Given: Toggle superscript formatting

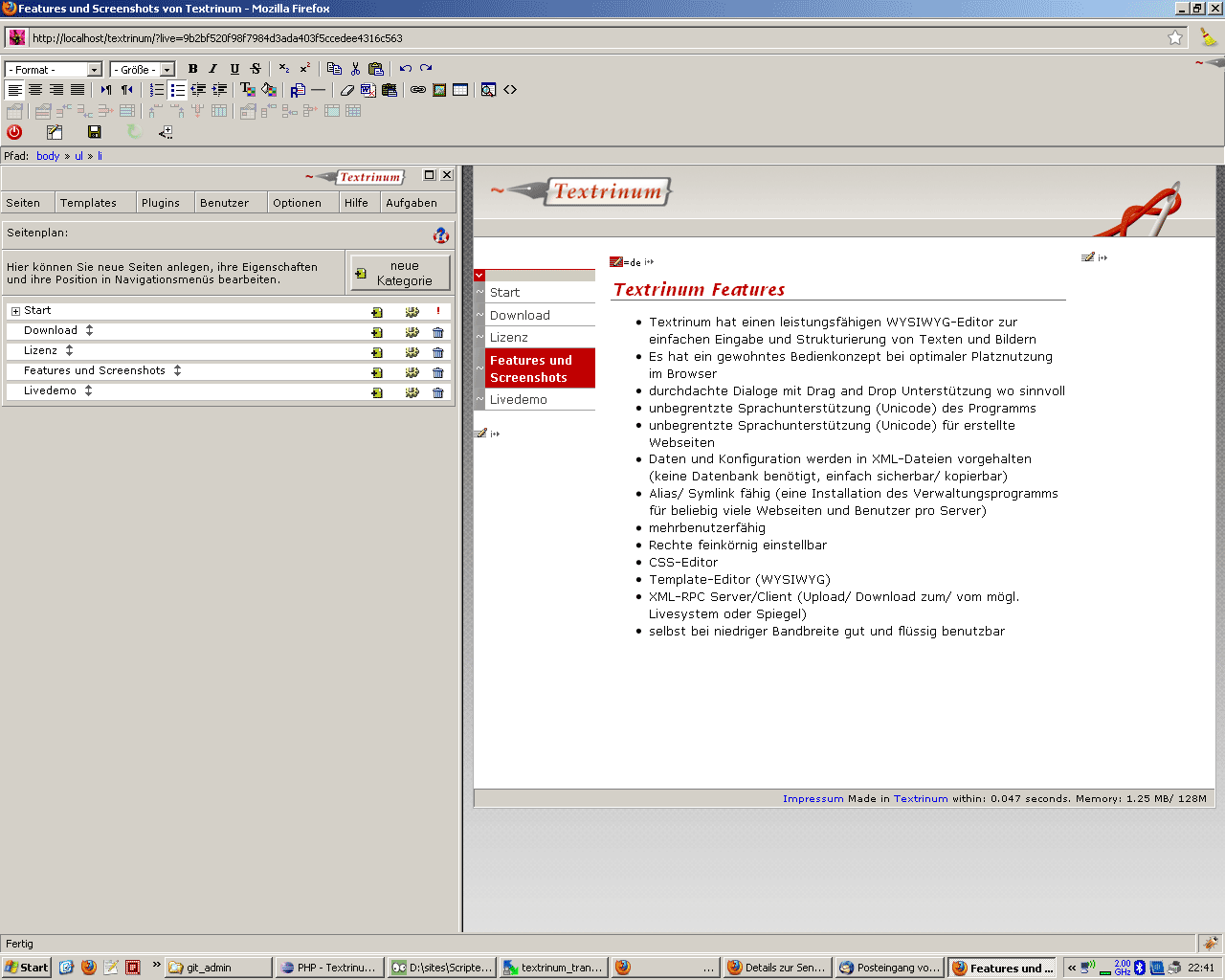Looking at the screenshot, I should [x=305, y=69].
